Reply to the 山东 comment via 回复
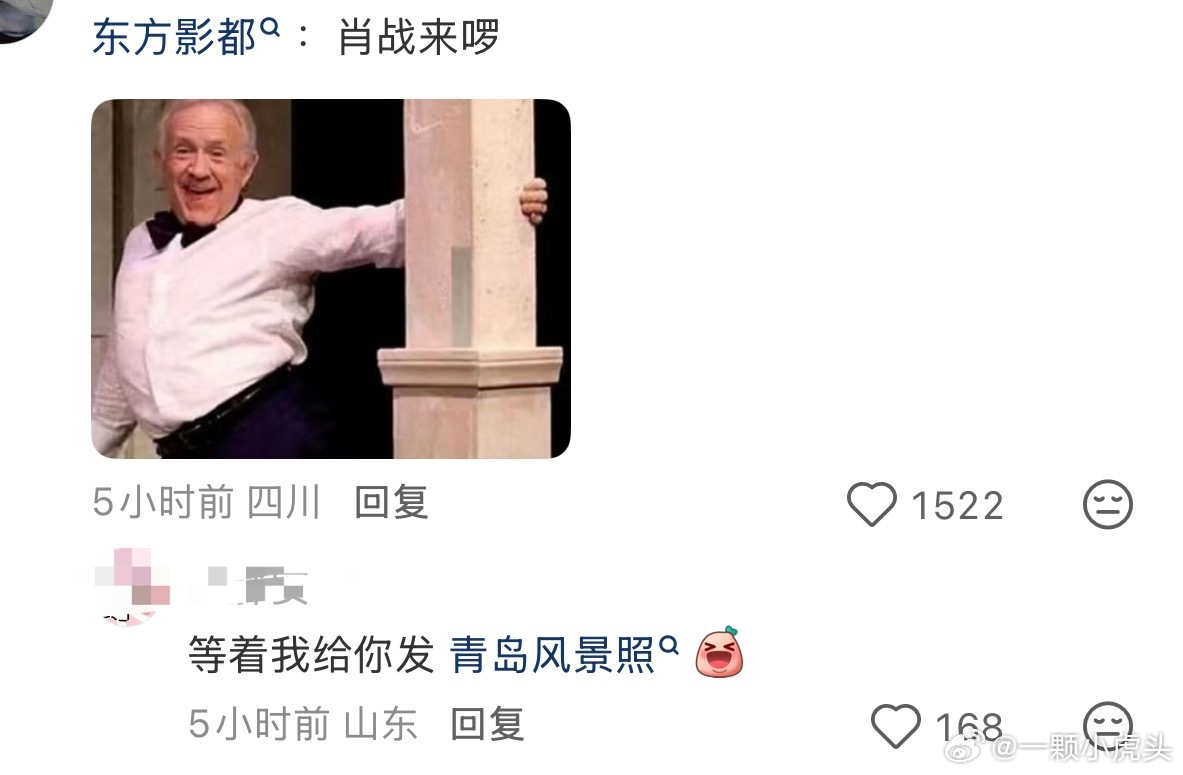This screenshot has width=1183, height=775. [x=488, y=724]
